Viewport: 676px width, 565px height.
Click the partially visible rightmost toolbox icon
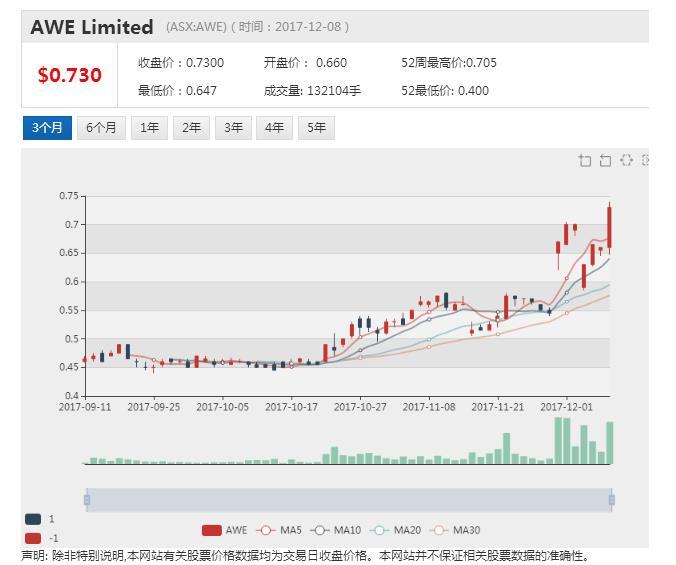645,161
